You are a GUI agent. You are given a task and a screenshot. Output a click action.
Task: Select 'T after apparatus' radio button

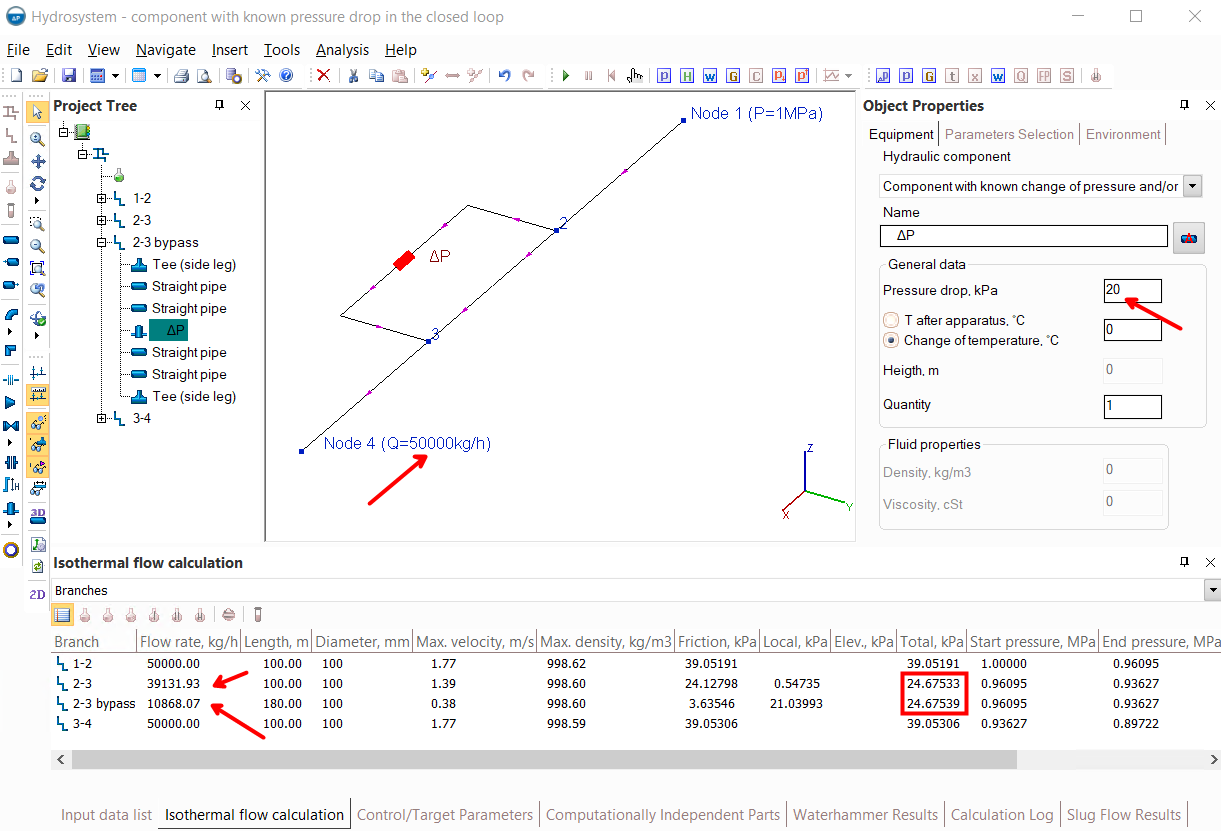(x=891, y=321)
